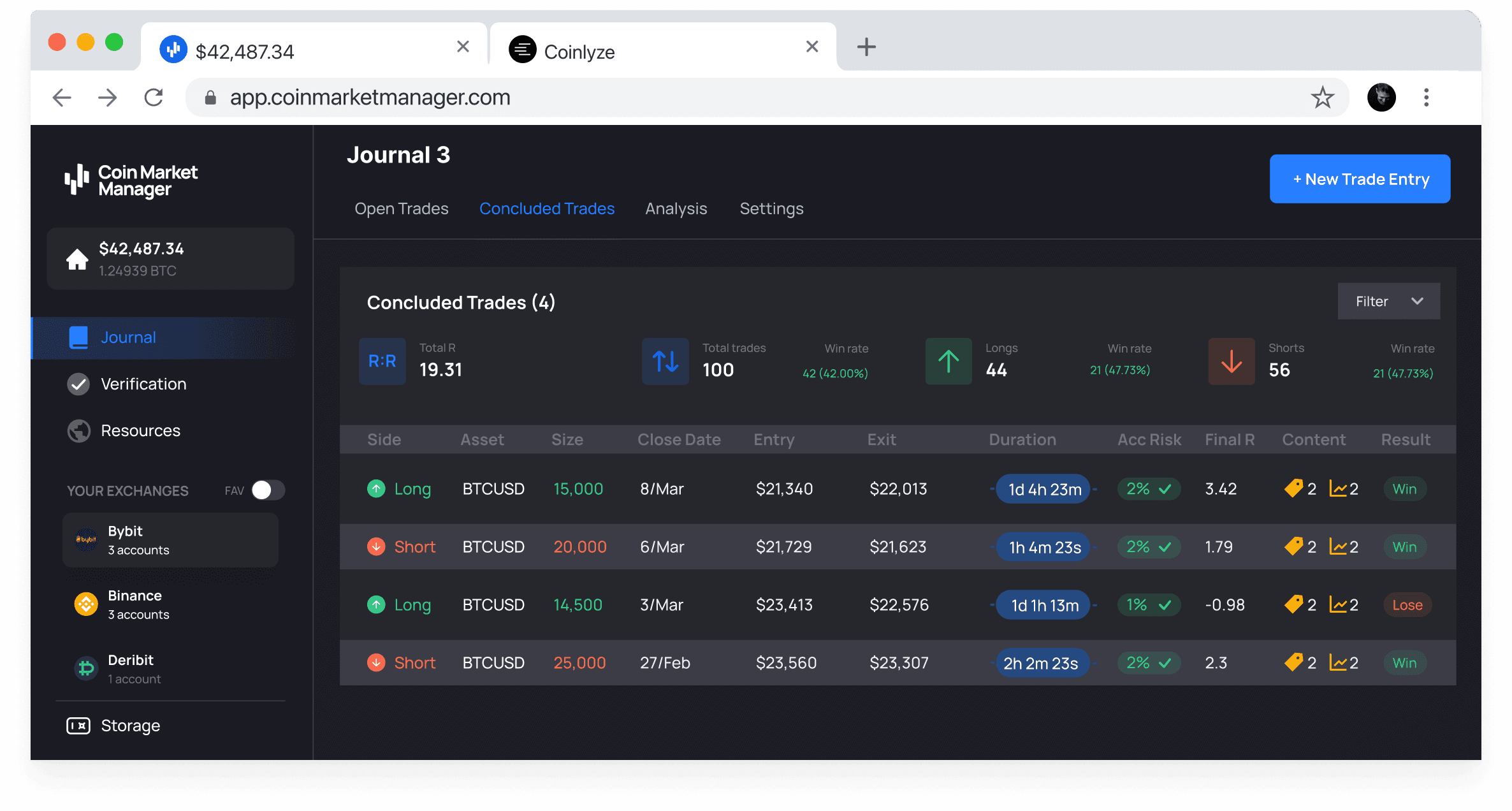Image resolution: width=1512 pixels, height=811 pixels.
Task: Switch to the Open Trades tab
Action: (x=401, y=208)
